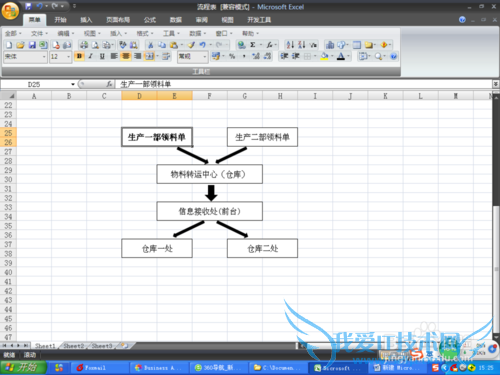
Task: Click the Open folder toolbar icon
Action: pos(20,45)
